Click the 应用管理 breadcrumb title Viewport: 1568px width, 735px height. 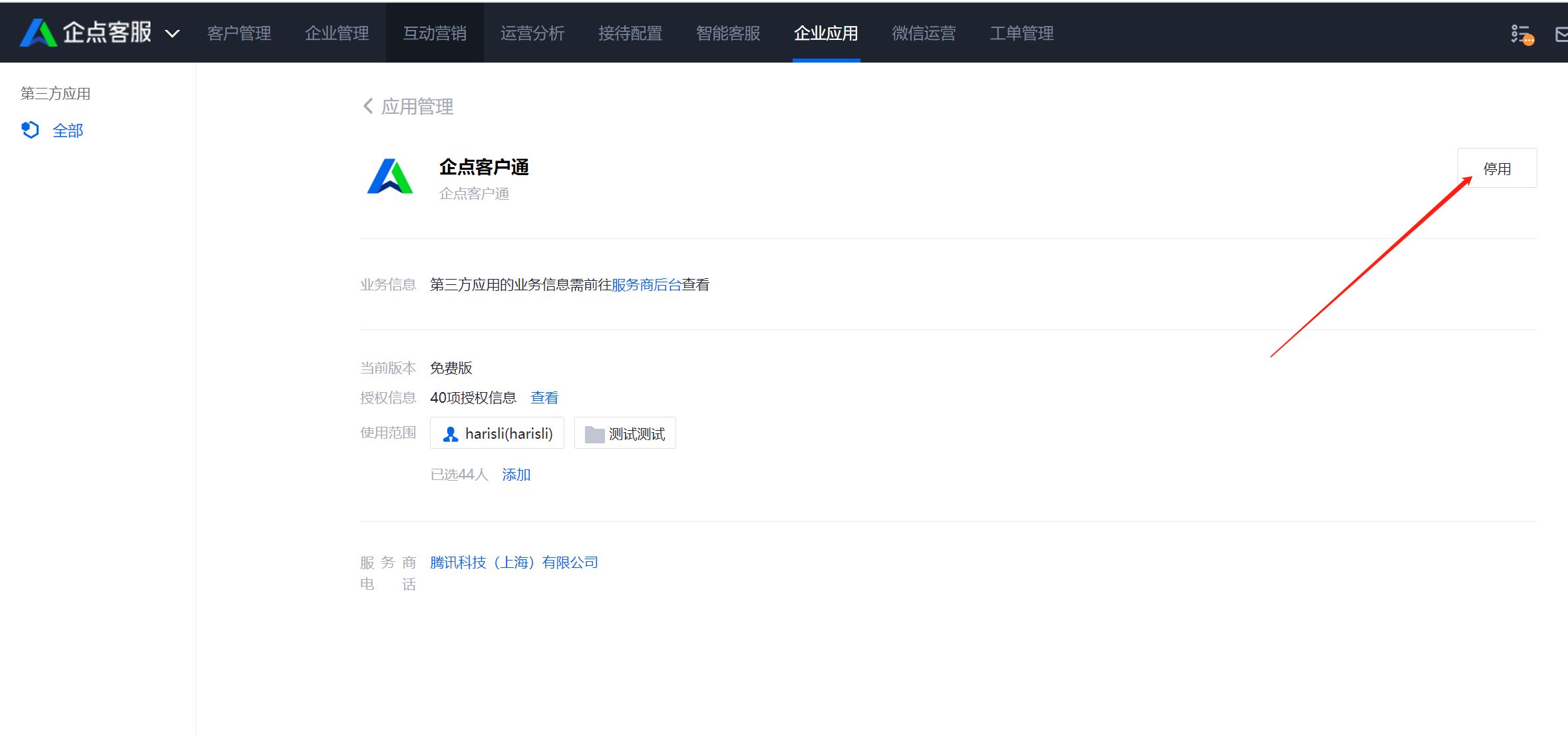pos(417,107)
